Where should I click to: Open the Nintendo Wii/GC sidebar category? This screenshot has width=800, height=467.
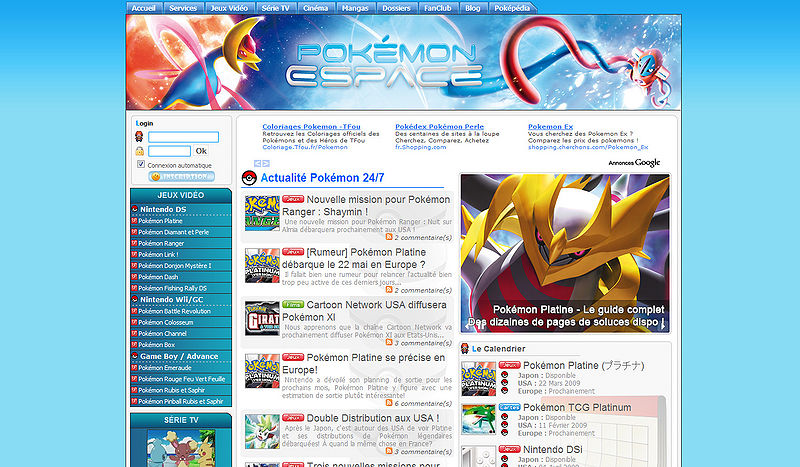point(171,300)
